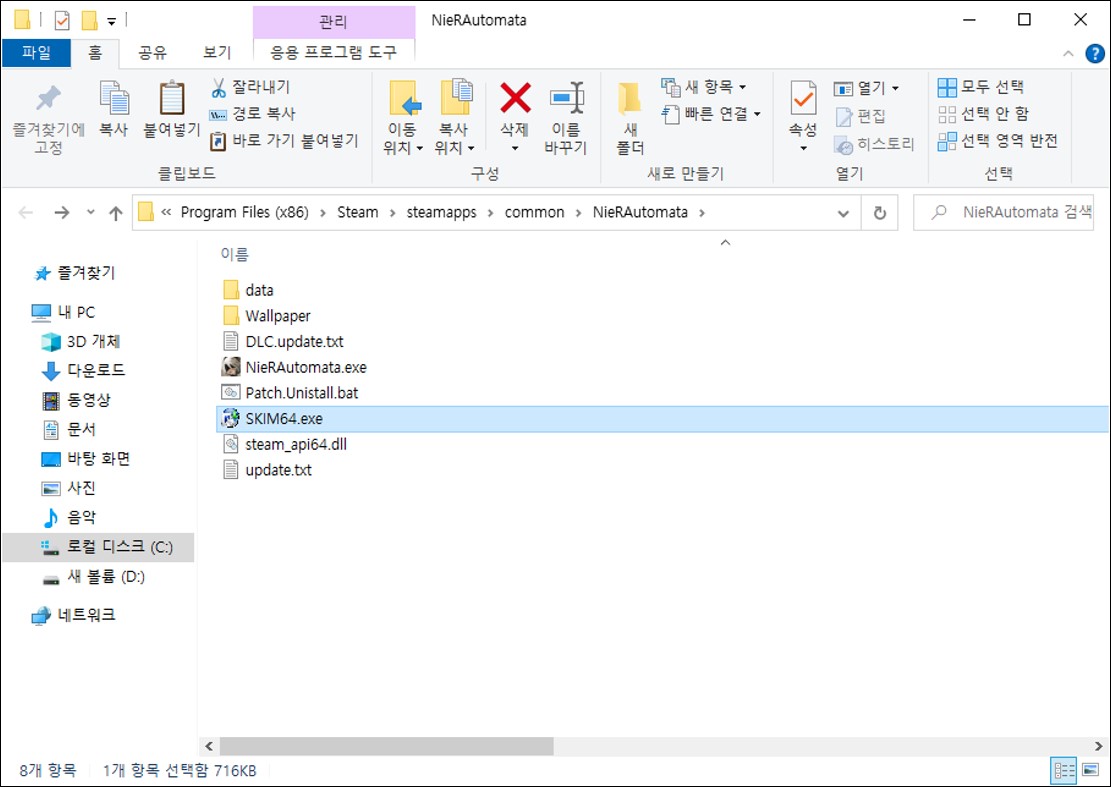This screenshot has height=787, width=1111.
Task: Click the Refresh button in address bar
Action: [x=879, y=213]
